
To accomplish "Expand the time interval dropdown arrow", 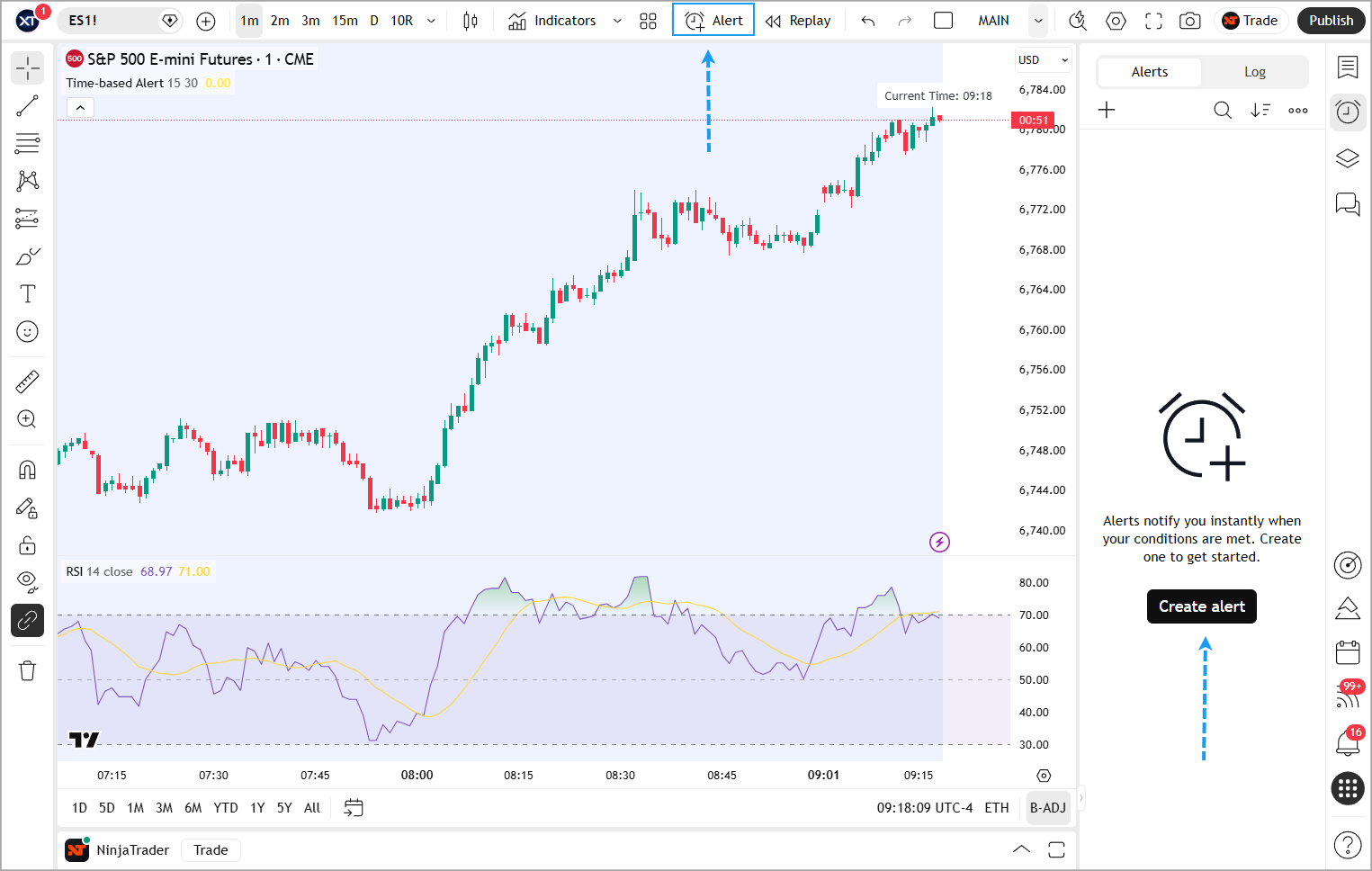I will [x=431, y=21].
